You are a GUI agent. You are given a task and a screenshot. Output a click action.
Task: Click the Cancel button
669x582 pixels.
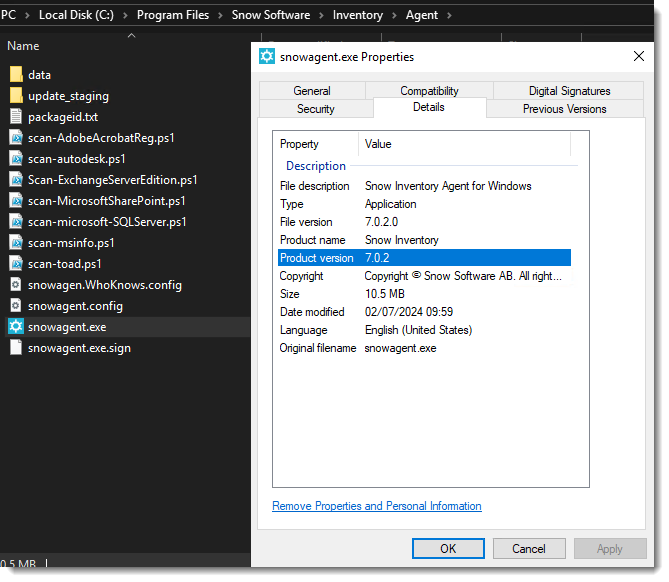529,549
